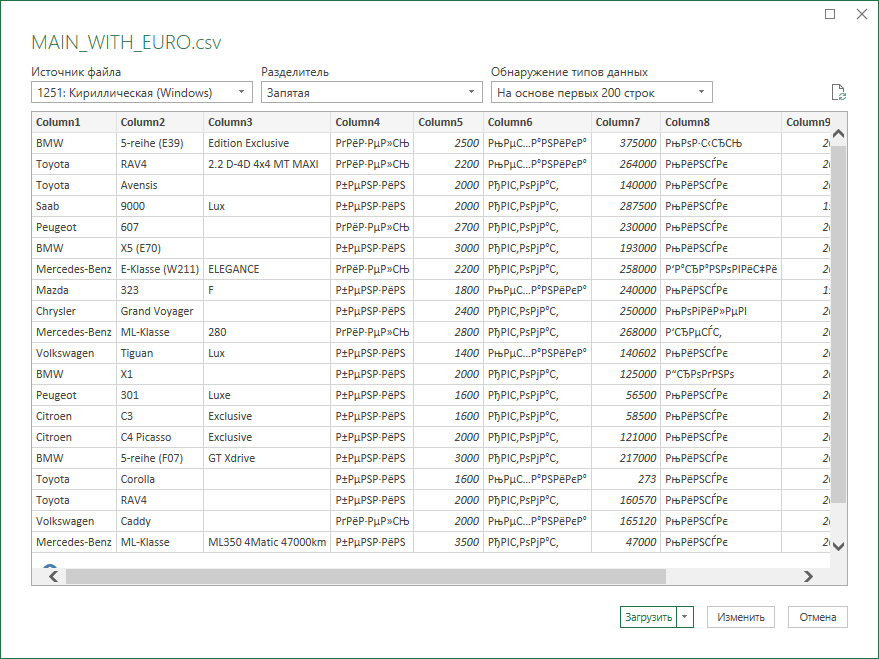Maximize the import dialog window

click(830, 14)
